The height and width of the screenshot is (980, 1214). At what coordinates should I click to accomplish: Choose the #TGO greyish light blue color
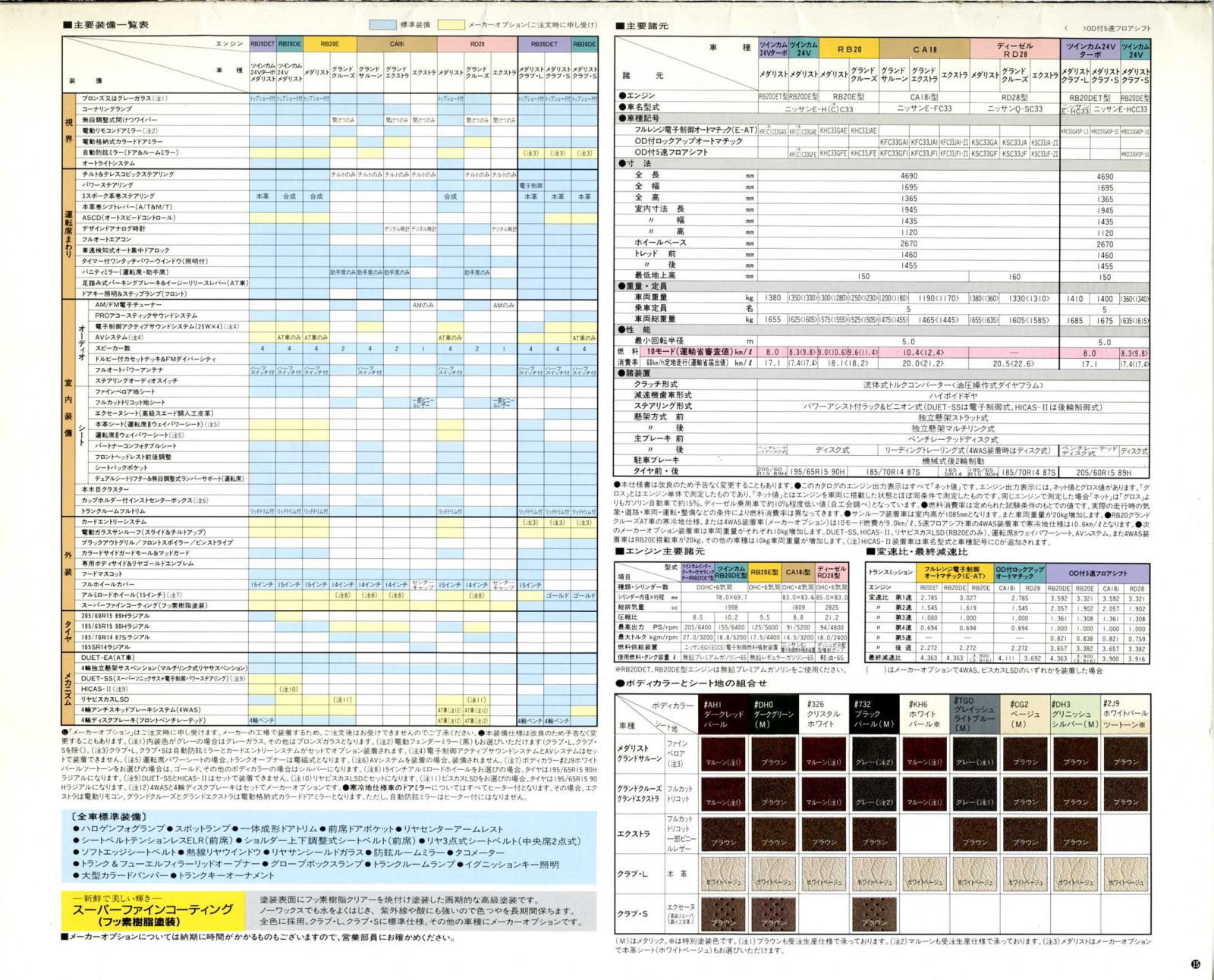point(974,714)
